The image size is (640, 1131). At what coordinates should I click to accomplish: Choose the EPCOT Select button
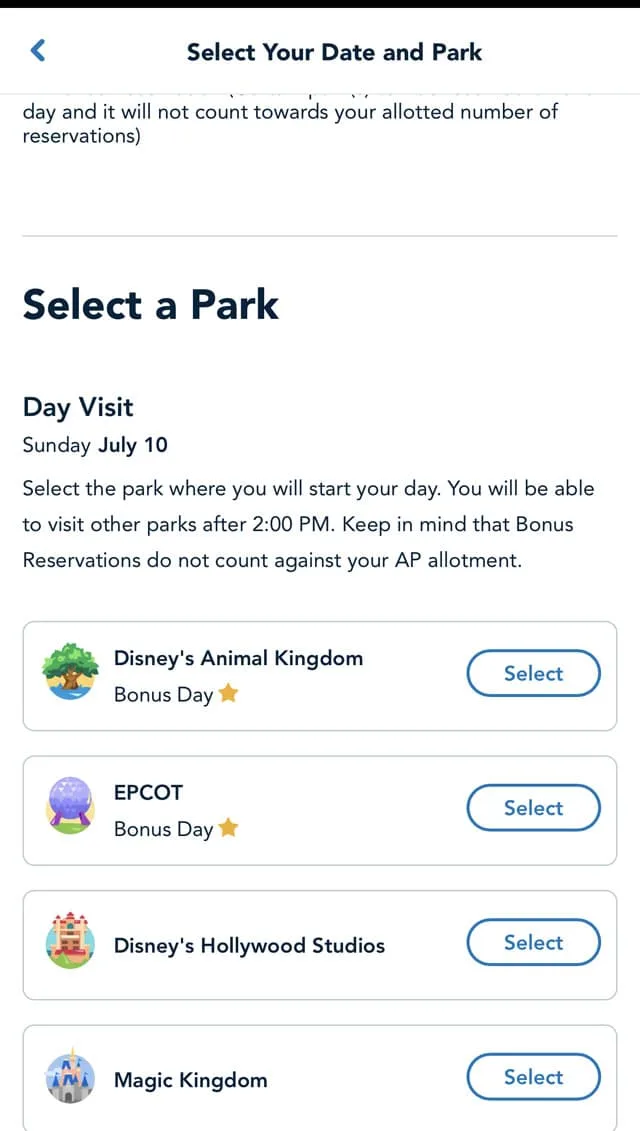533,808
